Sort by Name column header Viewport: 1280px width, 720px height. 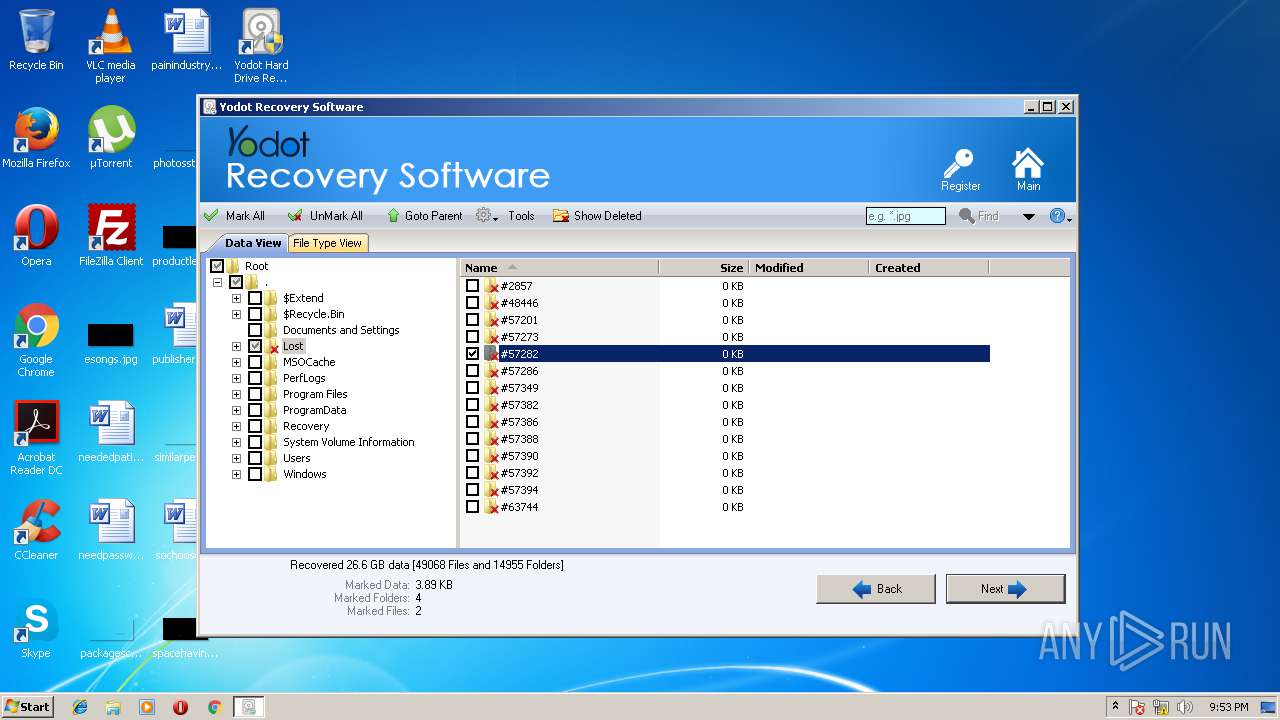(x=559, y=267)
